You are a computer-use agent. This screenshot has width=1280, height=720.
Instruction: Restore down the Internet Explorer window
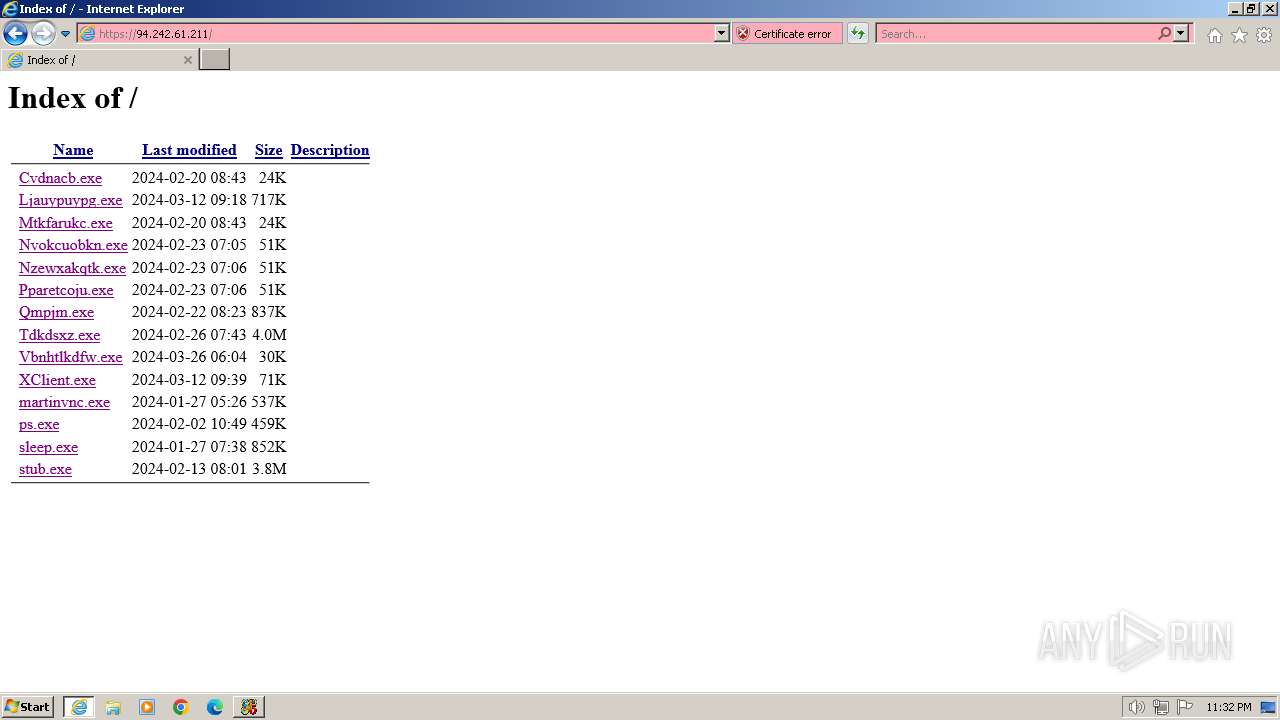pos(1251,9)
